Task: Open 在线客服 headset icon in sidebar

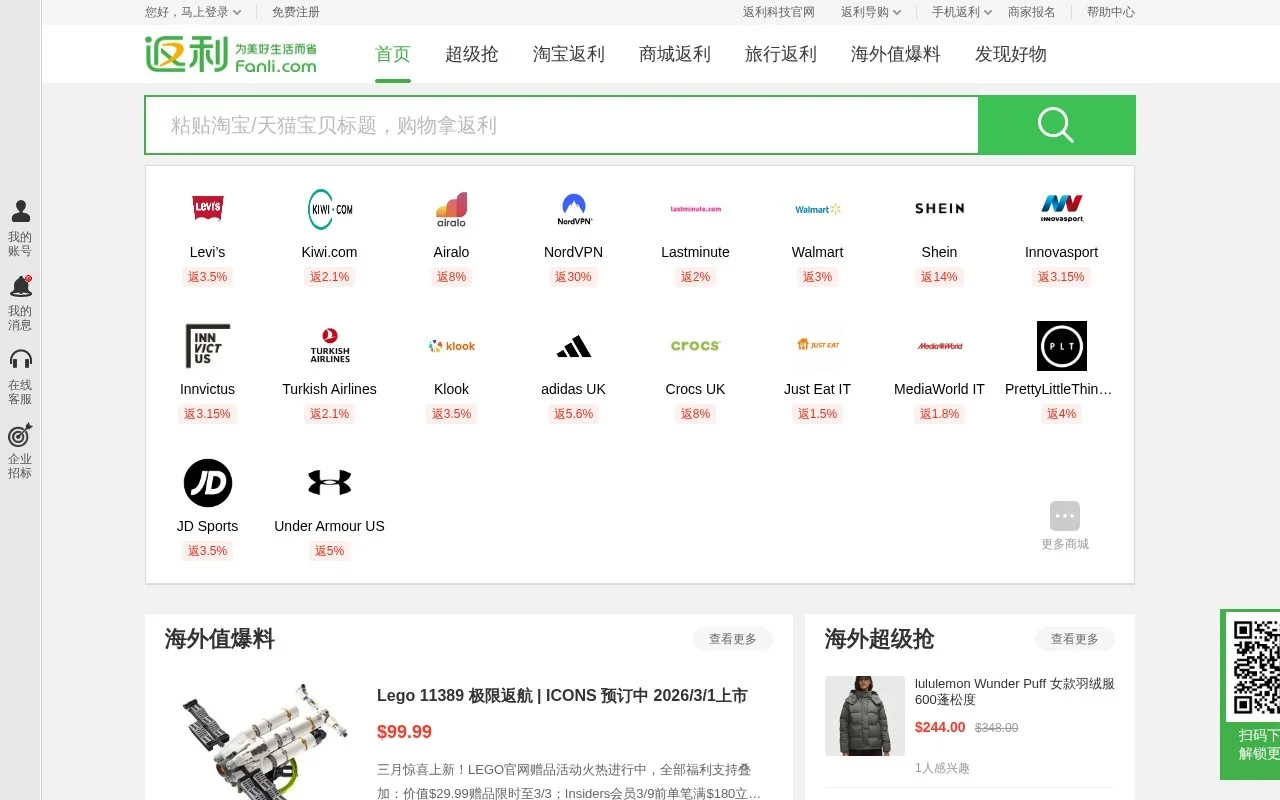Action: 20,360
